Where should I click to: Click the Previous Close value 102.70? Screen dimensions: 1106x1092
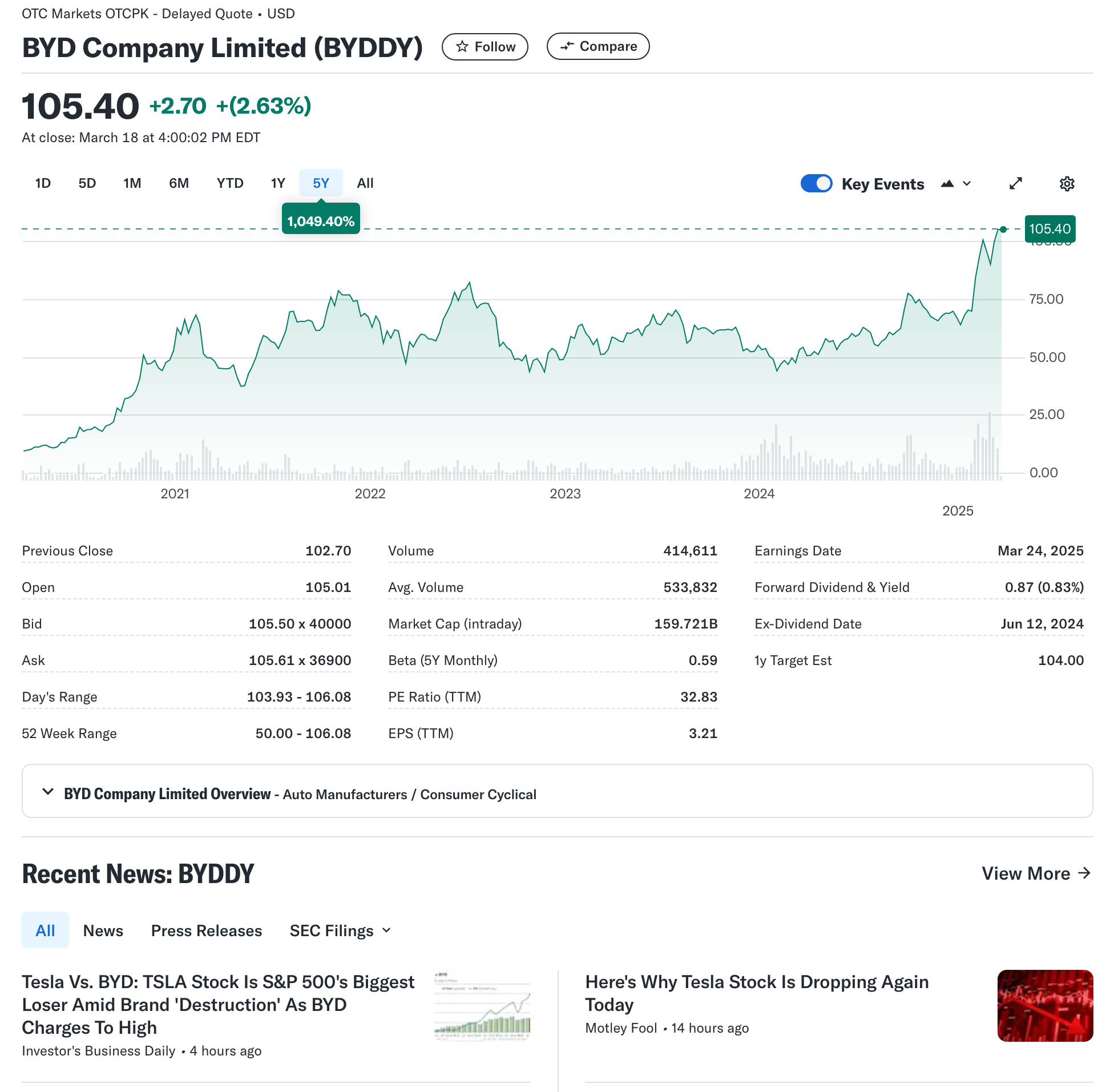(328, 551)
